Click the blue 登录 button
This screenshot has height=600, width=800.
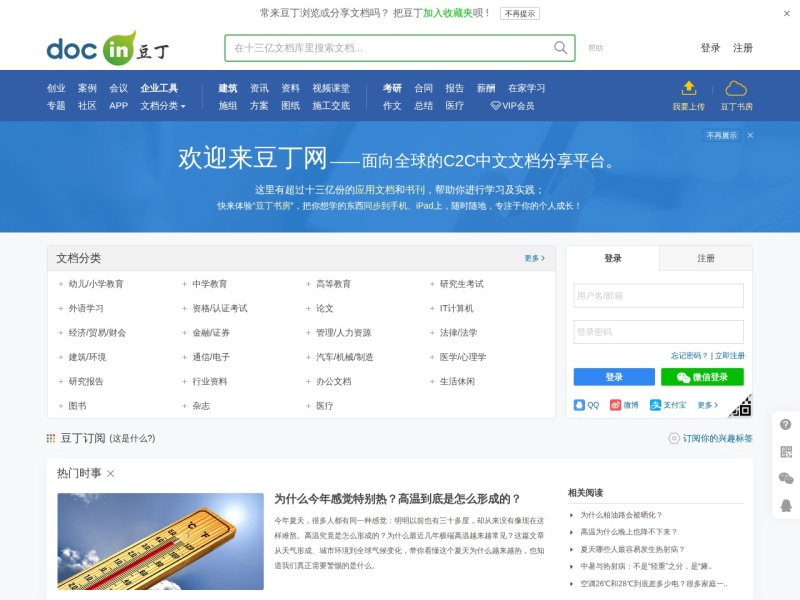[x=614, y=377]
